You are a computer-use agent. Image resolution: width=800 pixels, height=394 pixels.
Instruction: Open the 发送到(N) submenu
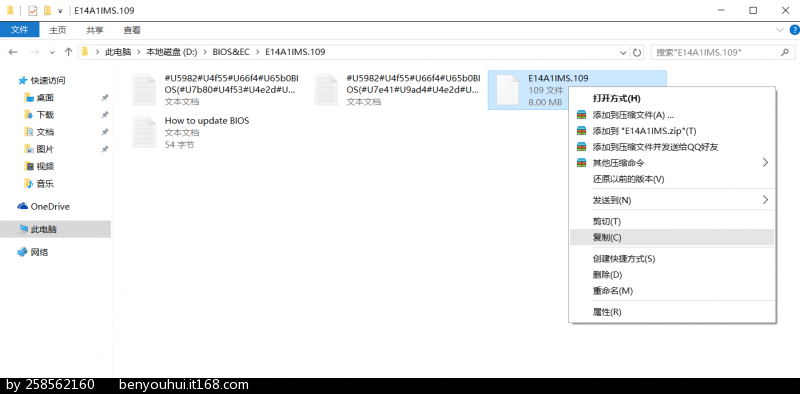672,200
